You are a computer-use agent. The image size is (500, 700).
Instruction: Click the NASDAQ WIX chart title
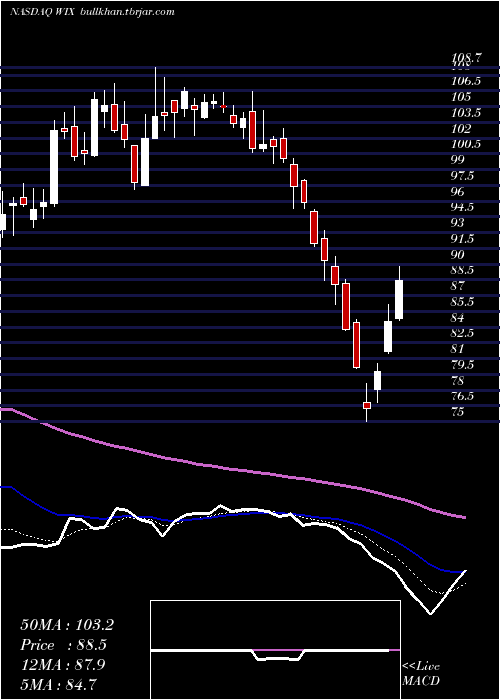tap(42, 12)
